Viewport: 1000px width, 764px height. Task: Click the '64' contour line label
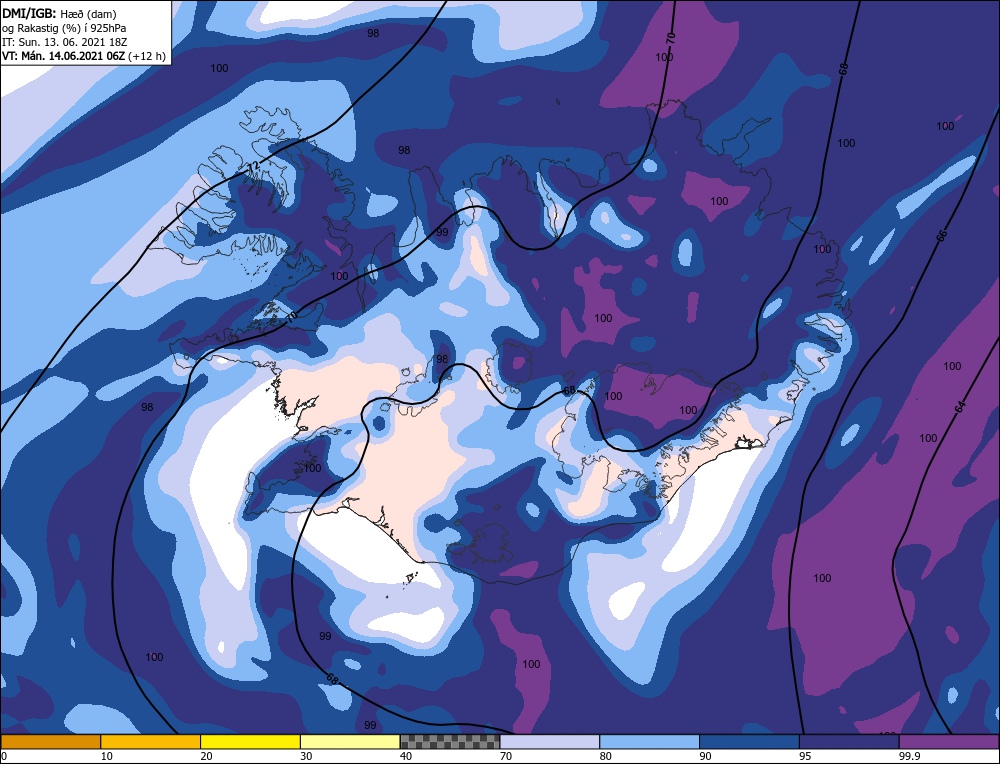pos(960,407)
